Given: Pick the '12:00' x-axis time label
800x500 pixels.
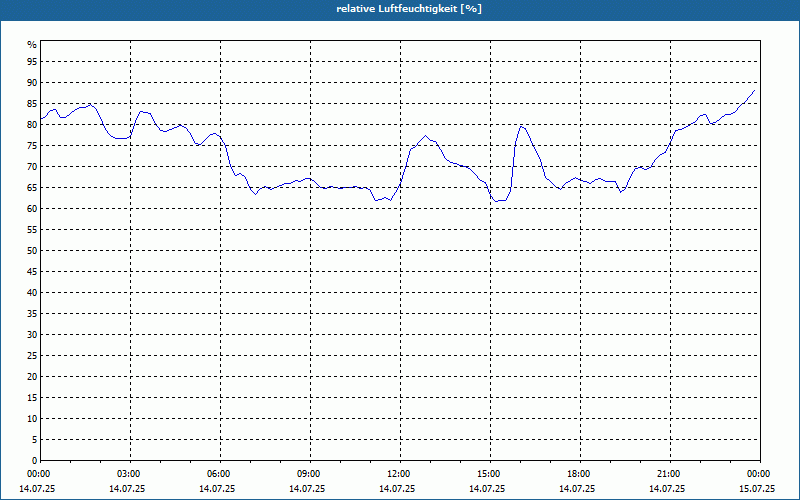Looking at the screenshot, I should click(400, 474).
